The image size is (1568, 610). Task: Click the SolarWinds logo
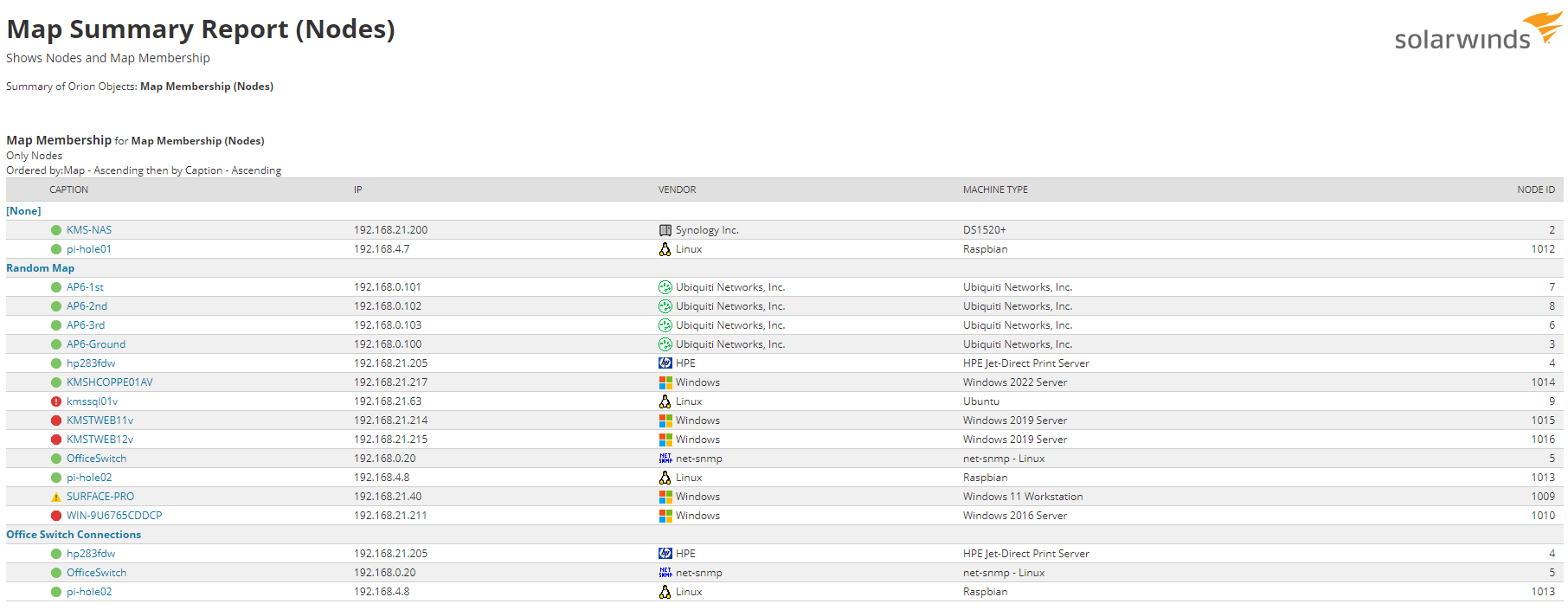[1478, 32]
